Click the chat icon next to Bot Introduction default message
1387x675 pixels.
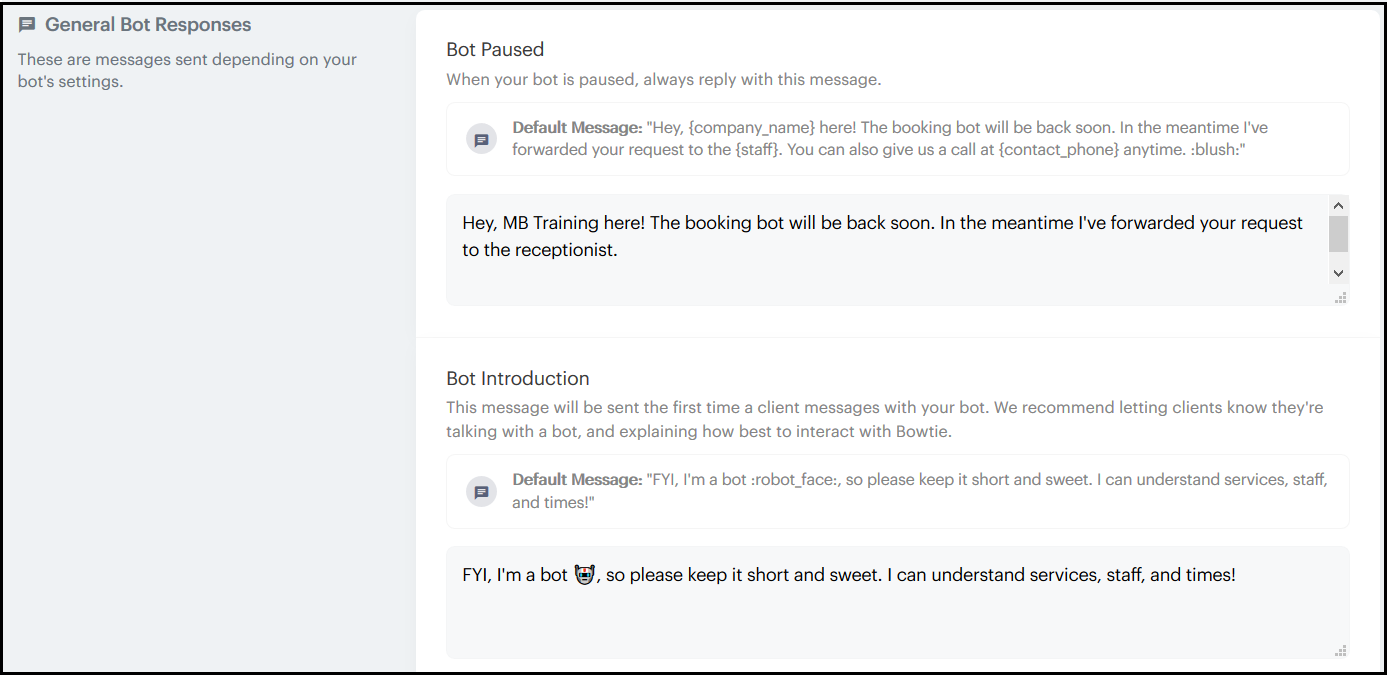(x=481, y=491)
